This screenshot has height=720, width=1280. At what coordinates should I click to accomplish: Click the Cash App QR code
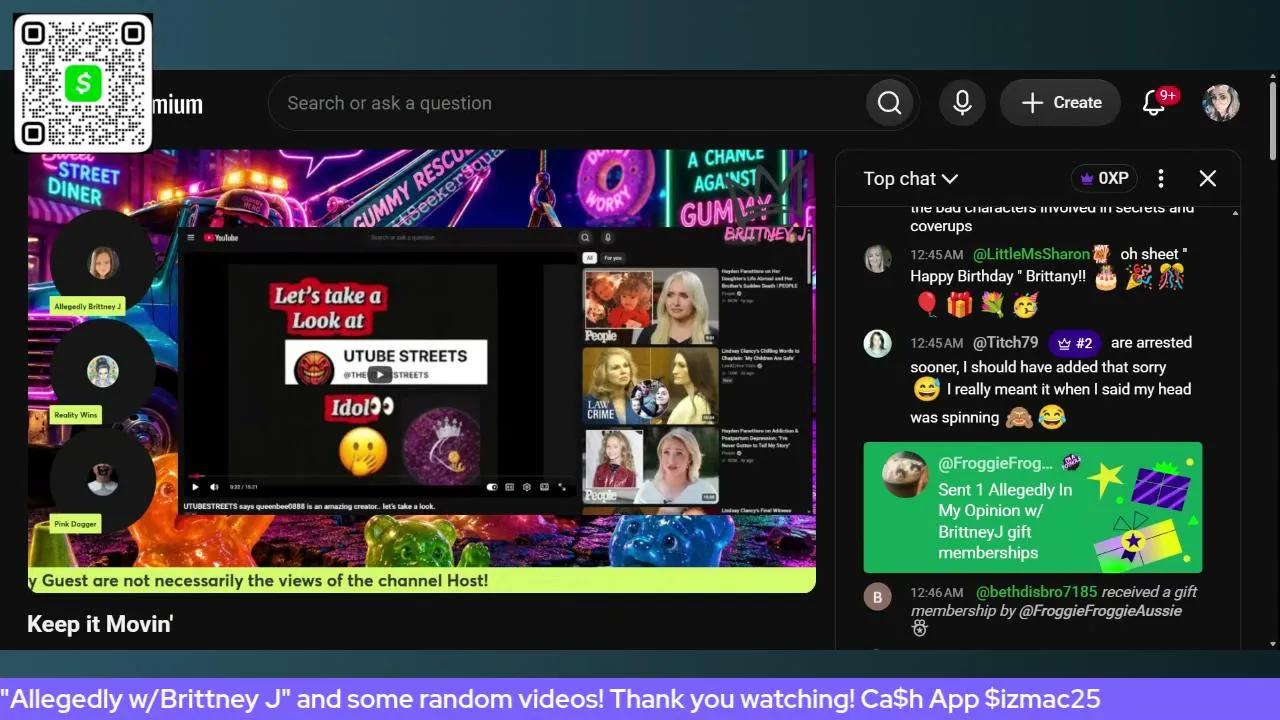(84, 83)
